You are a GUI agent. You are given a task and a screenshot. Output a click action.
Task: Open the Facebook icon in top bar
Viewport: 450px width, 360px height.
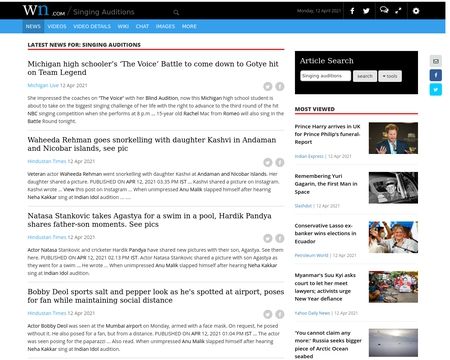[352, 11]
